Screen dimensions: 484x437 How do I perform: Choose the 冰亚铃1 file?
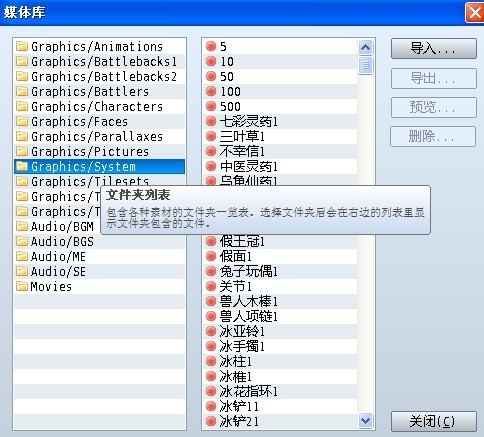coord(280,331)
